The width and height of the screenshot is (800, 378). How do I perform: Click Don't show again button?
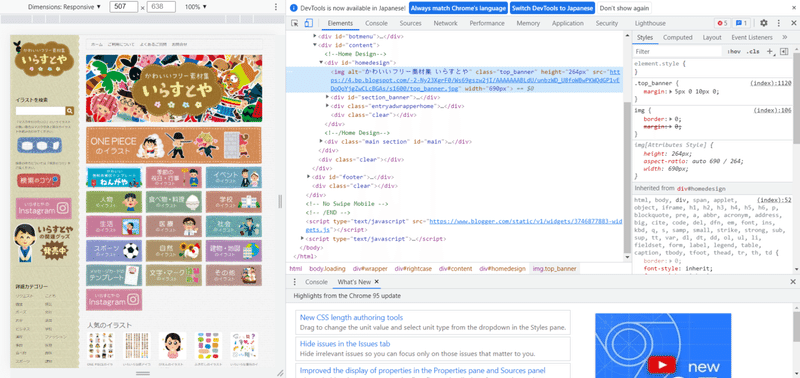pos(624,8)
